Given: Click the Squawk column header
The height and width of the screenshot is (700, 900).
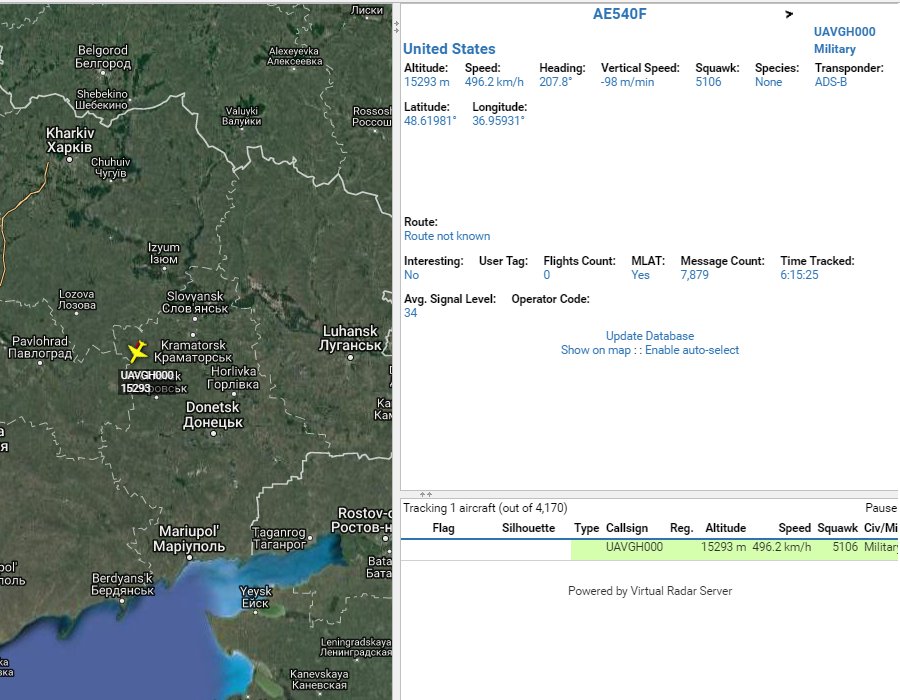Looking at the screenshot, I should (x=837, y=528).
